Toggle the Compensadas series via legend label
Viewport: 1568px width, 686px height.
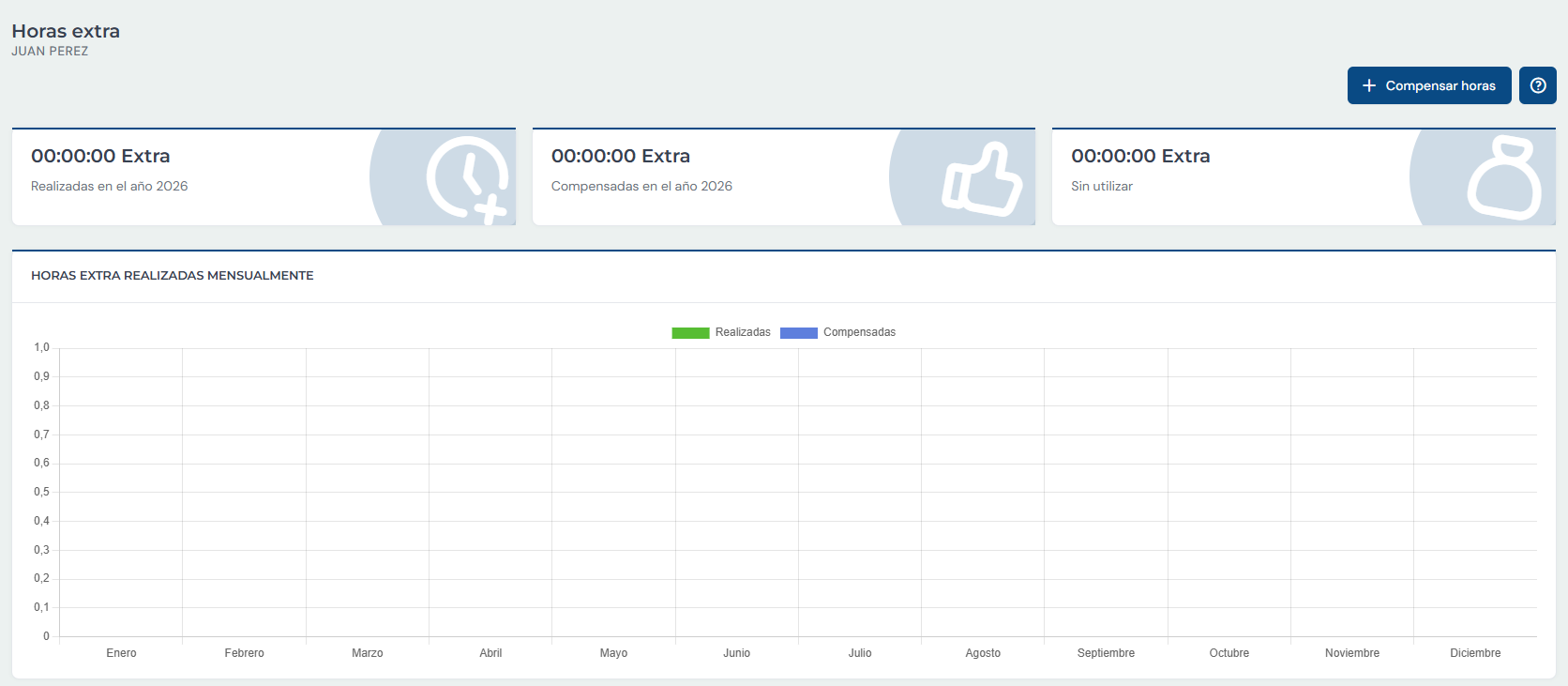859,332
